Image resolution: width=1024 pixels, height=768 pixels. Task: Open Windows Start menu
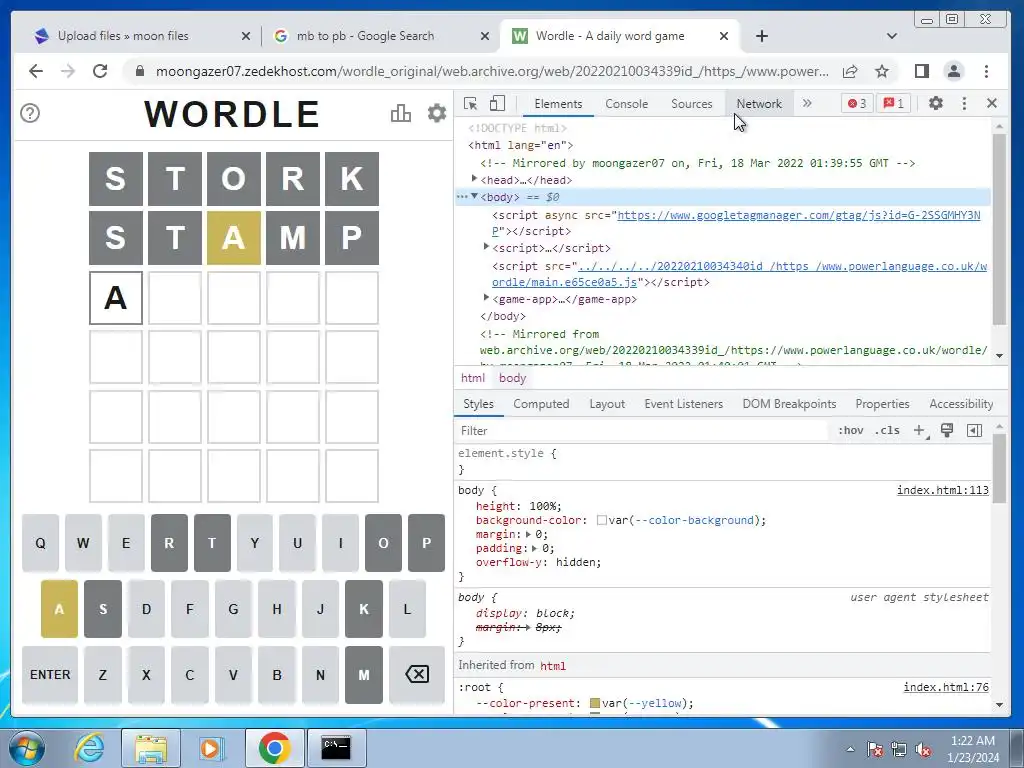pos(27,748)
